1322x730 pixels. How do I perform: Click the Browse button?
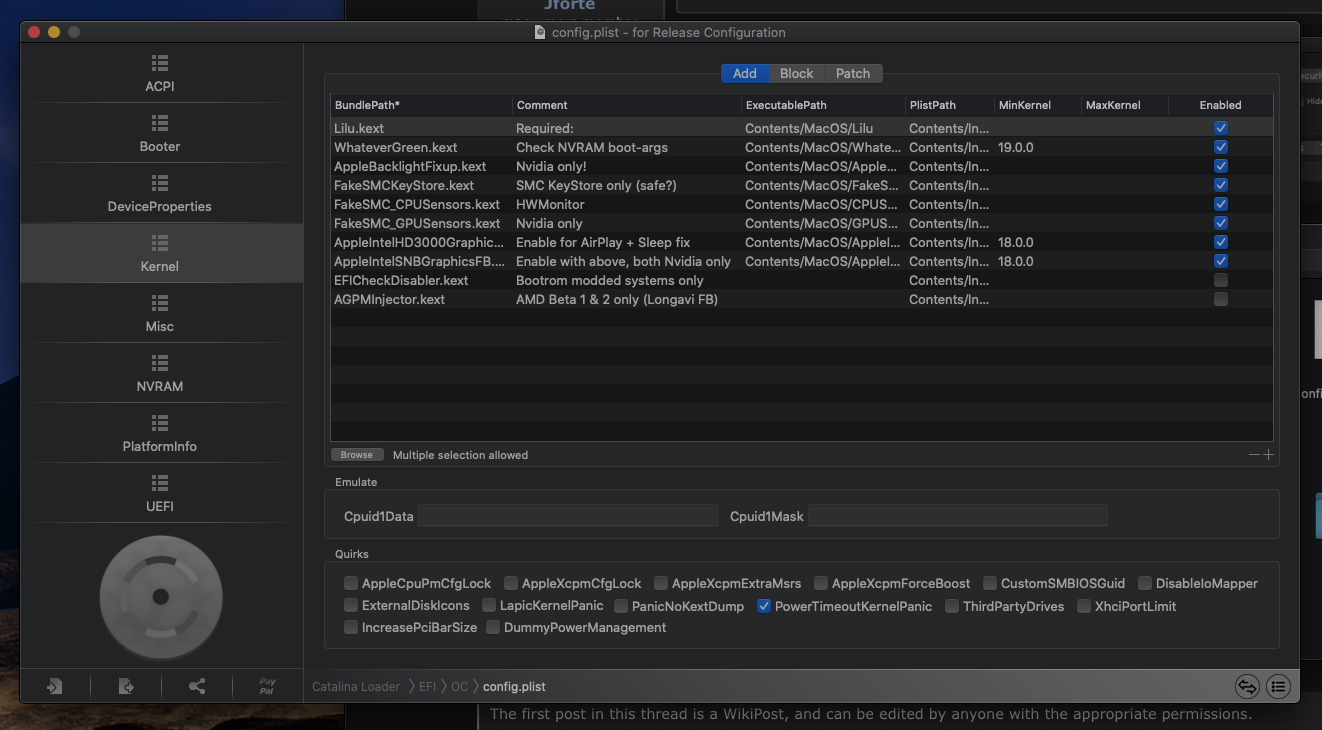tap(356, 455)
